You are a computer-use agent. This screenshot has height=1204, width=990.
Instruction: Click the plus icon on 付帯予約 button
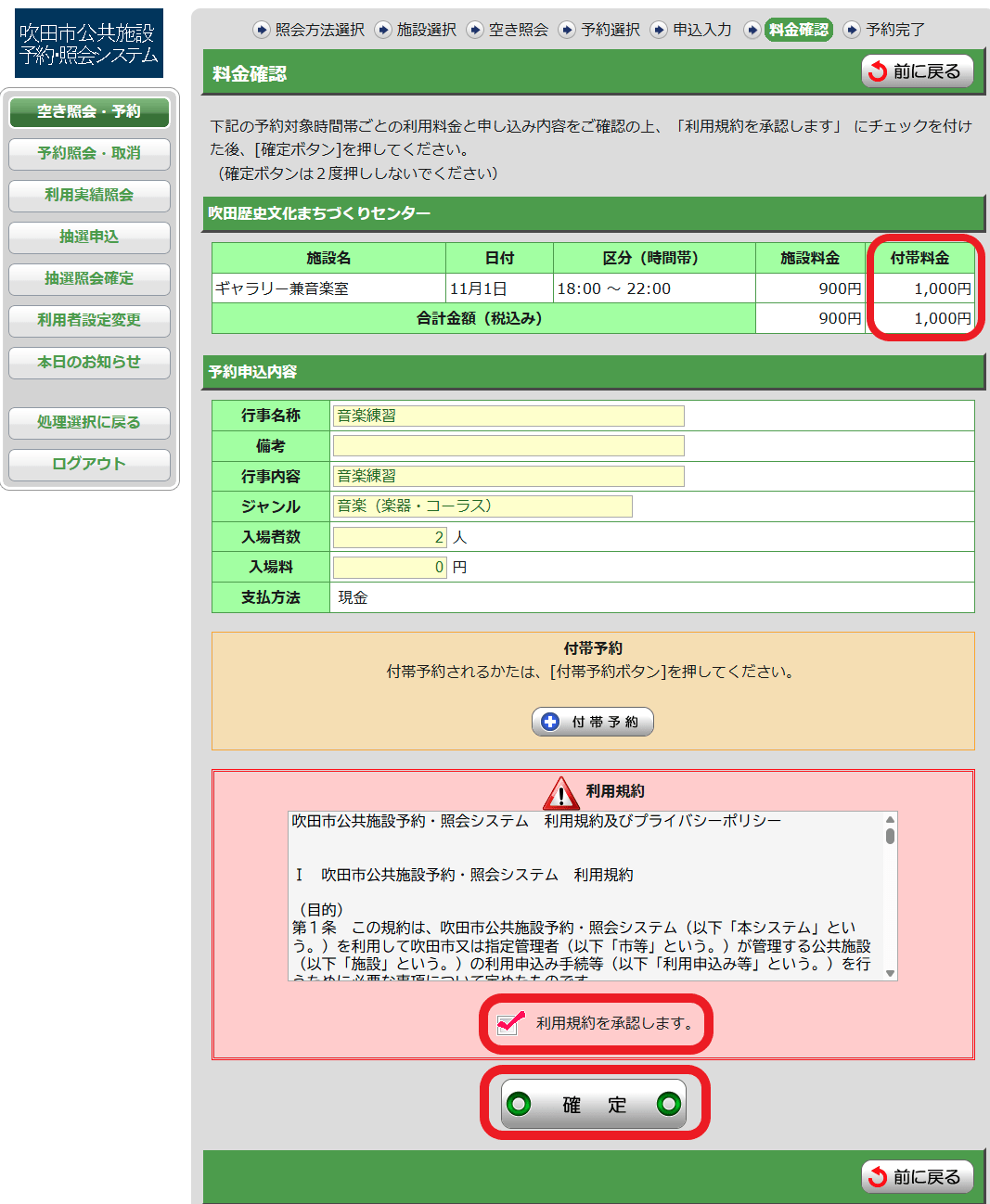coord(550,722)
